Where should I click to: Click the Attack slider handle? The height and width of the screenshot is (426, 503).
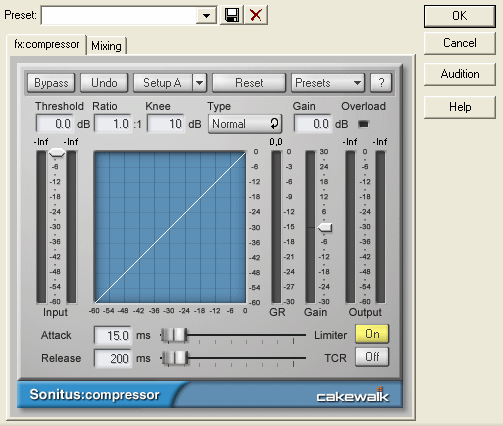pos(174,335)
